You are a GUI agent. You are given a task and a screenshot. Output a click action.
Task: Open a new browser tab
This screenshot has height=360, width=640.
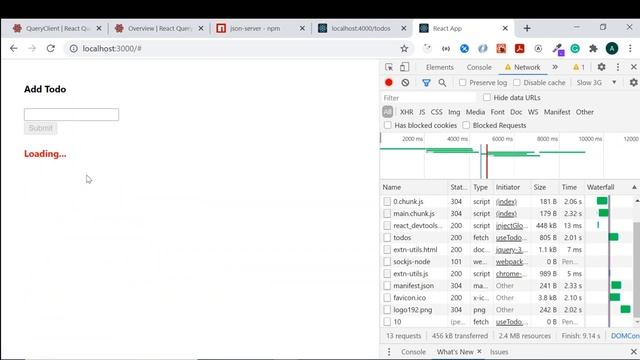[x=527, y=28]
